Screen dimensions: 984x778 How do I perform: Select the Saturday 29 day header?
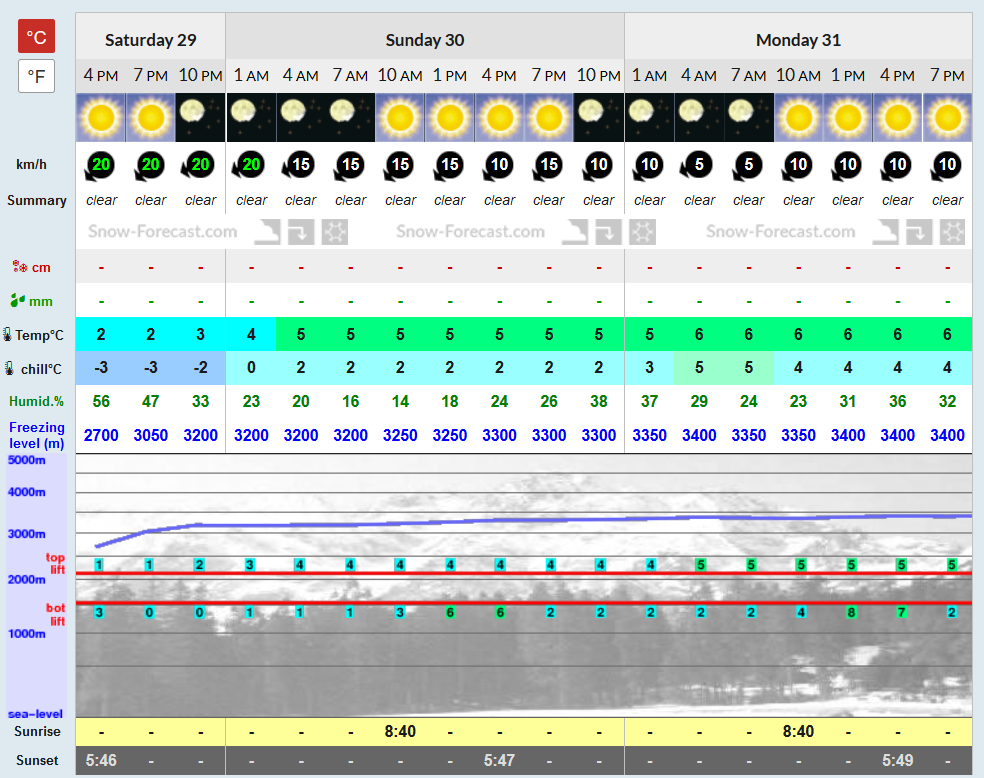click(151, 40)
